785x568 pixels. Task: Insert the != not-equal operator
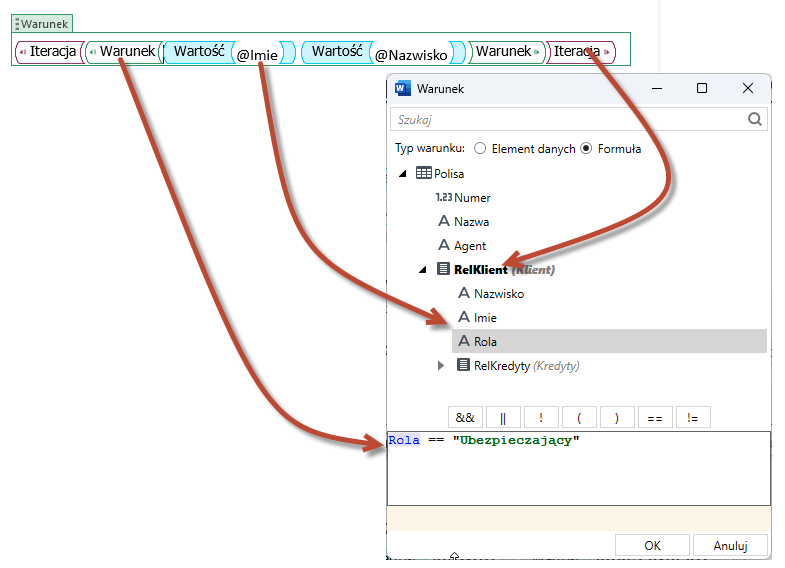[693, 417]
